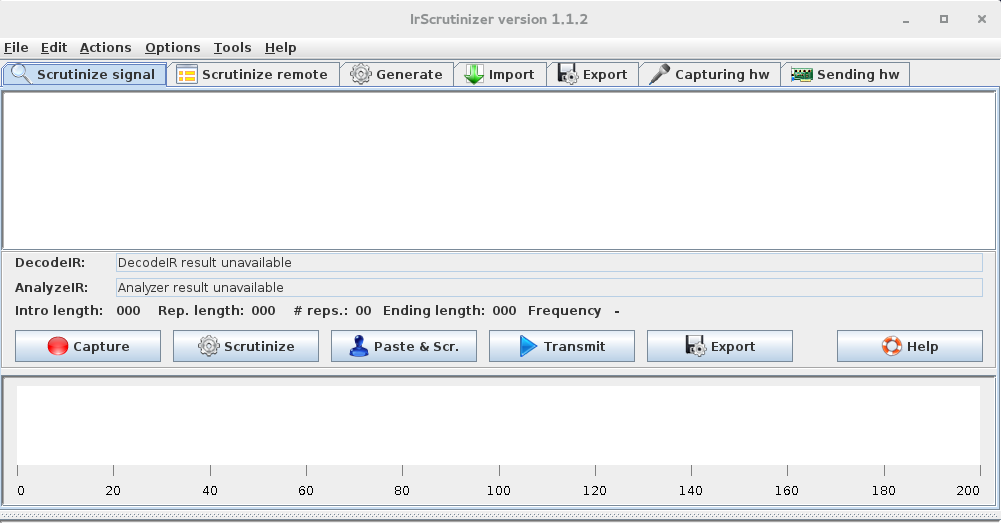Click the Paste & Scr. button label
The width and height of the screenshot is (1001, 523).
(x=416, y=346)
